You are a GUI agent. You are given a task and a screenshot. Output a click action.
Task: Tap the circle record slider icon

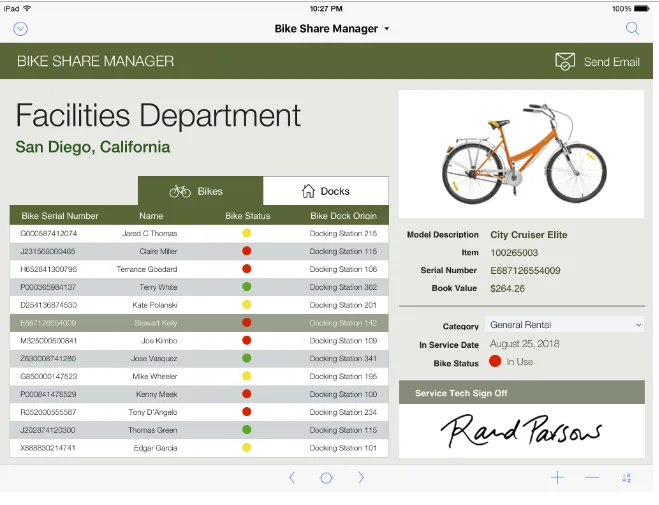point(326,478)
